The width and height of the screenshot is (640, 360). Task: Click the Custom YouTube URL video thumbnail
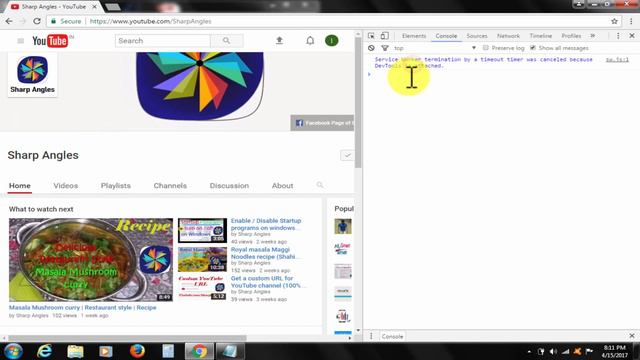(202, 288)
